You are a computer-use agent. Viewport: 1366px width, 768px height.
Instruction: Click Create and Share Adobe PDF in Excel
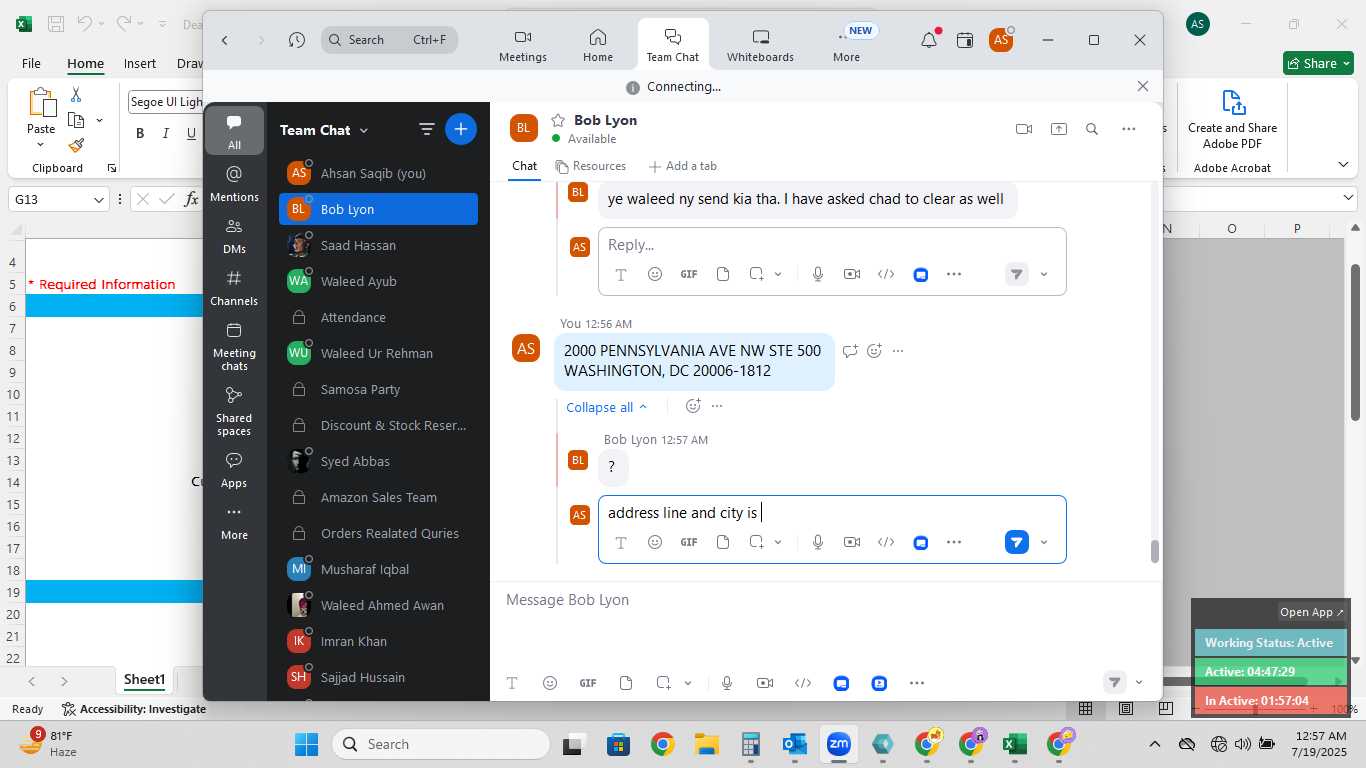coord(1232,120)
